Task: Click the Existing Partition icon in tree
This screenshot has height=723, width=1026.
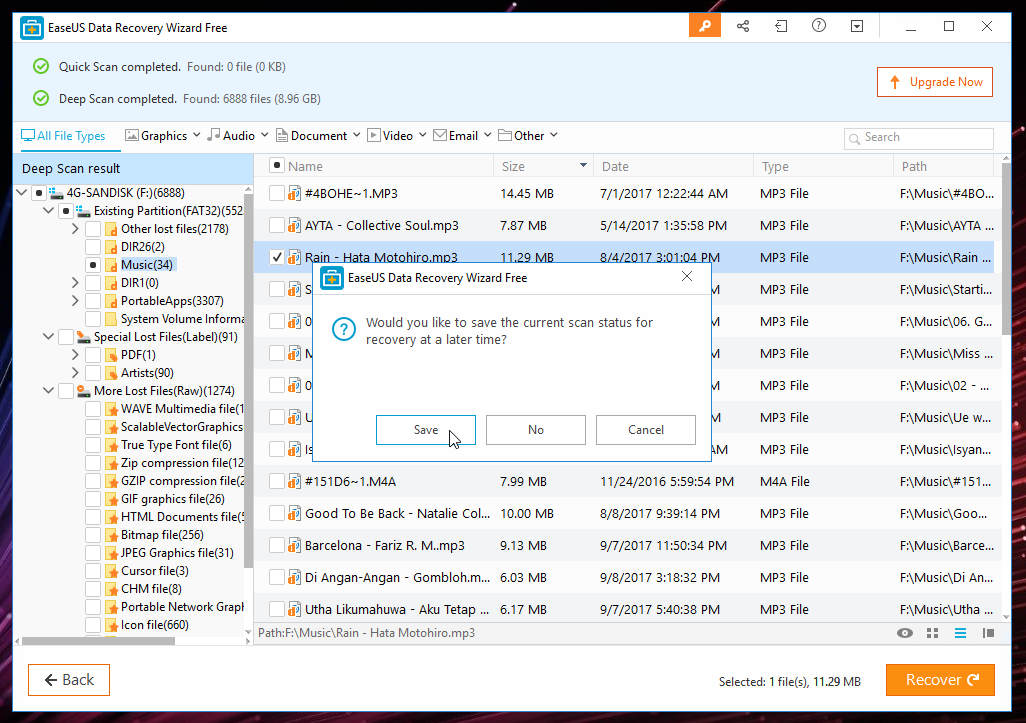Action: click(83, 211)
